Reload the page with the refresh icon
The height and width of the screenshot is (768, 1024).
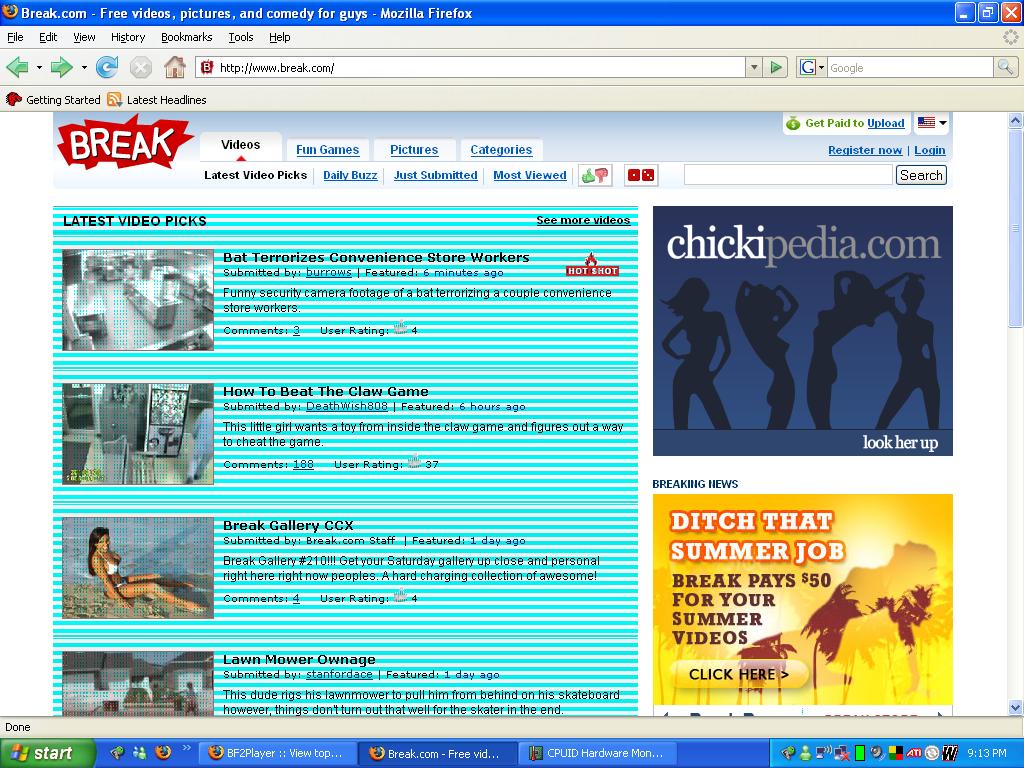(106, 67)
